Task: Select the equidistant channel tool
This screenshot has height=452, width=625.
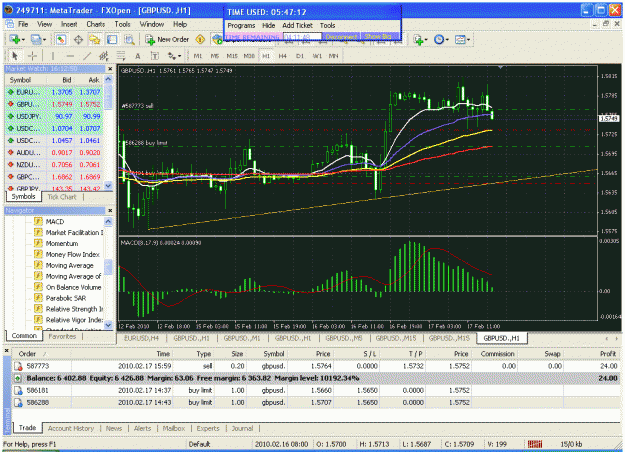Action: (104, 56)
